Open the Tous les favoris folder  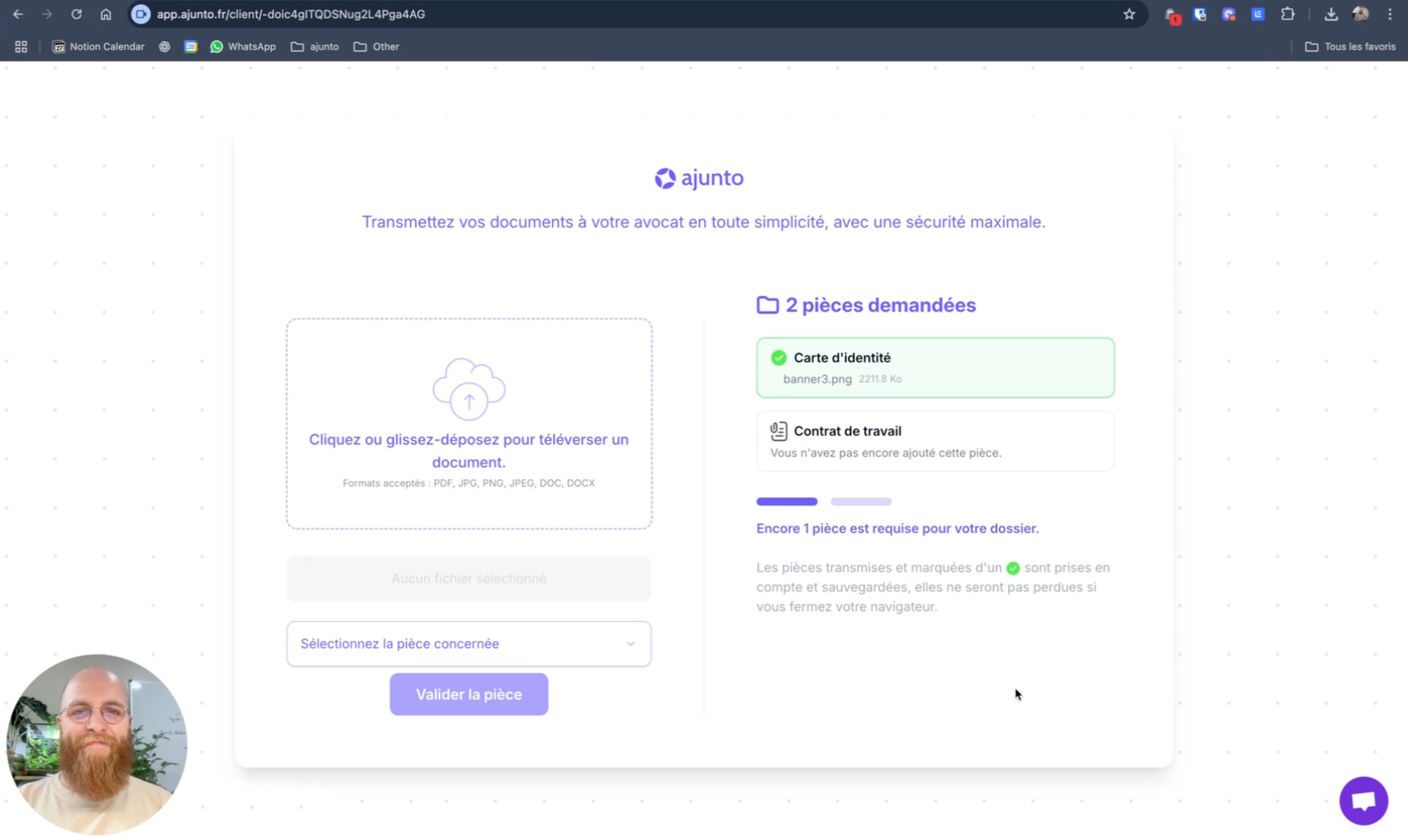coord(1350,46)
